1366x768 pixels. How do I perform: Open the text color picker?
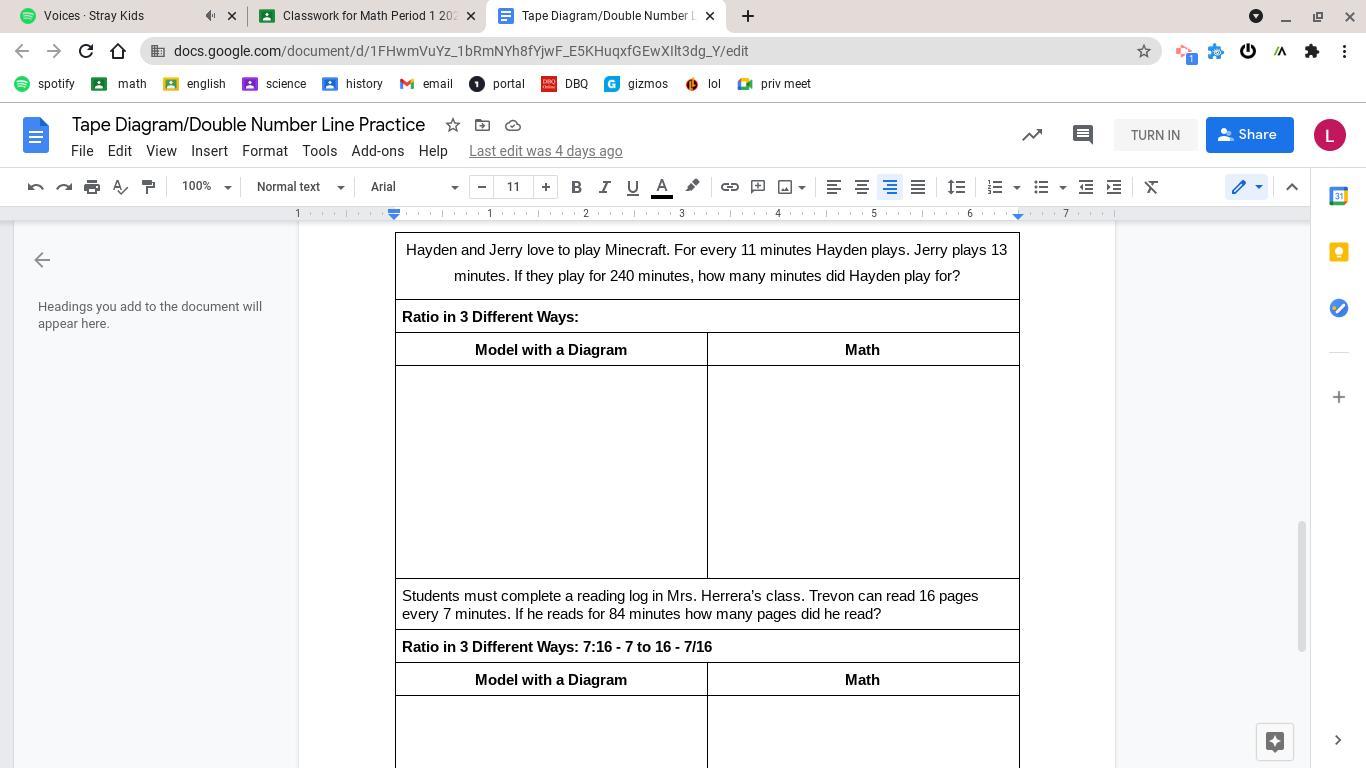[662, 187]
